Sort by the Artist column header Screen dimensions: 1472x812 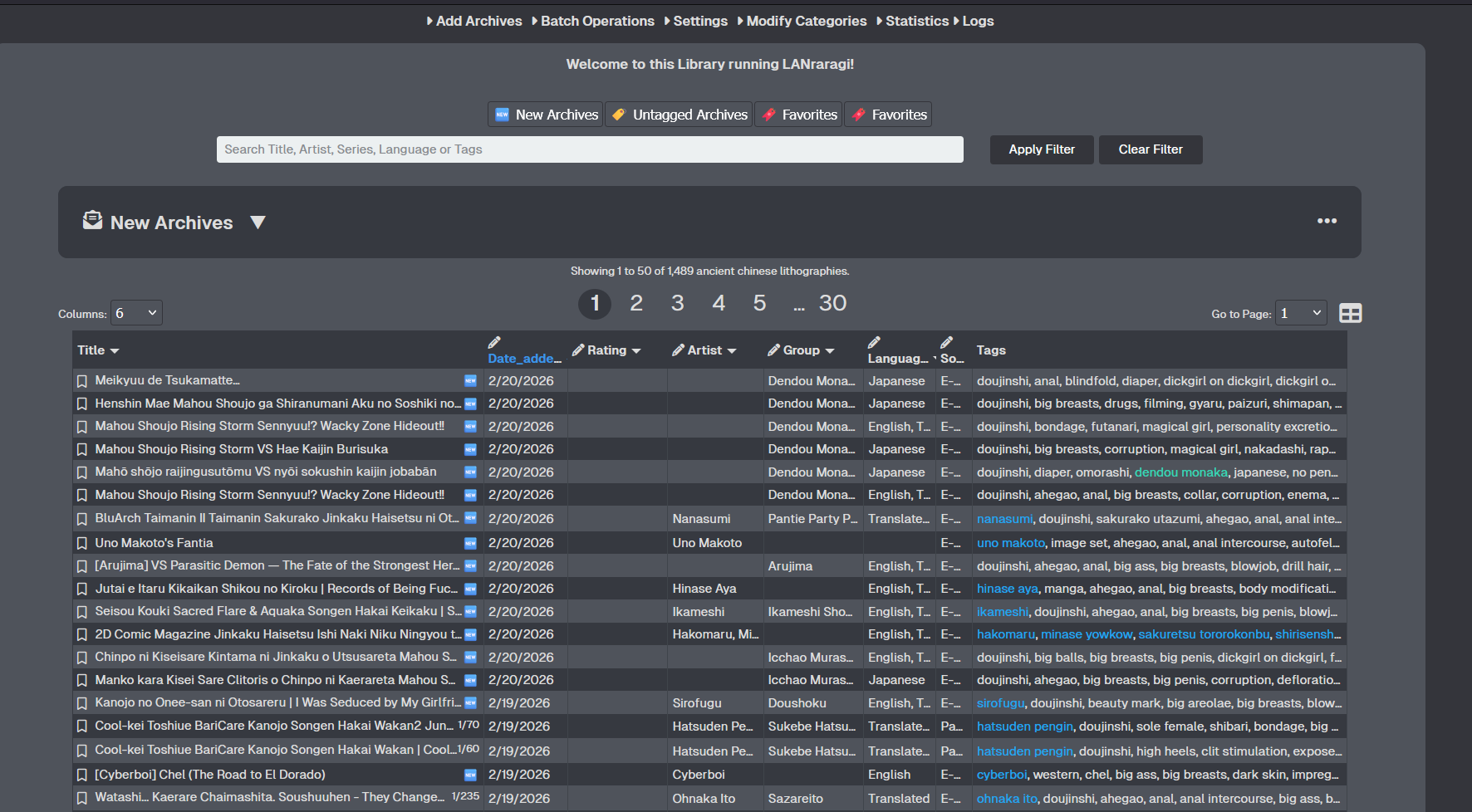tap(712, 350)
